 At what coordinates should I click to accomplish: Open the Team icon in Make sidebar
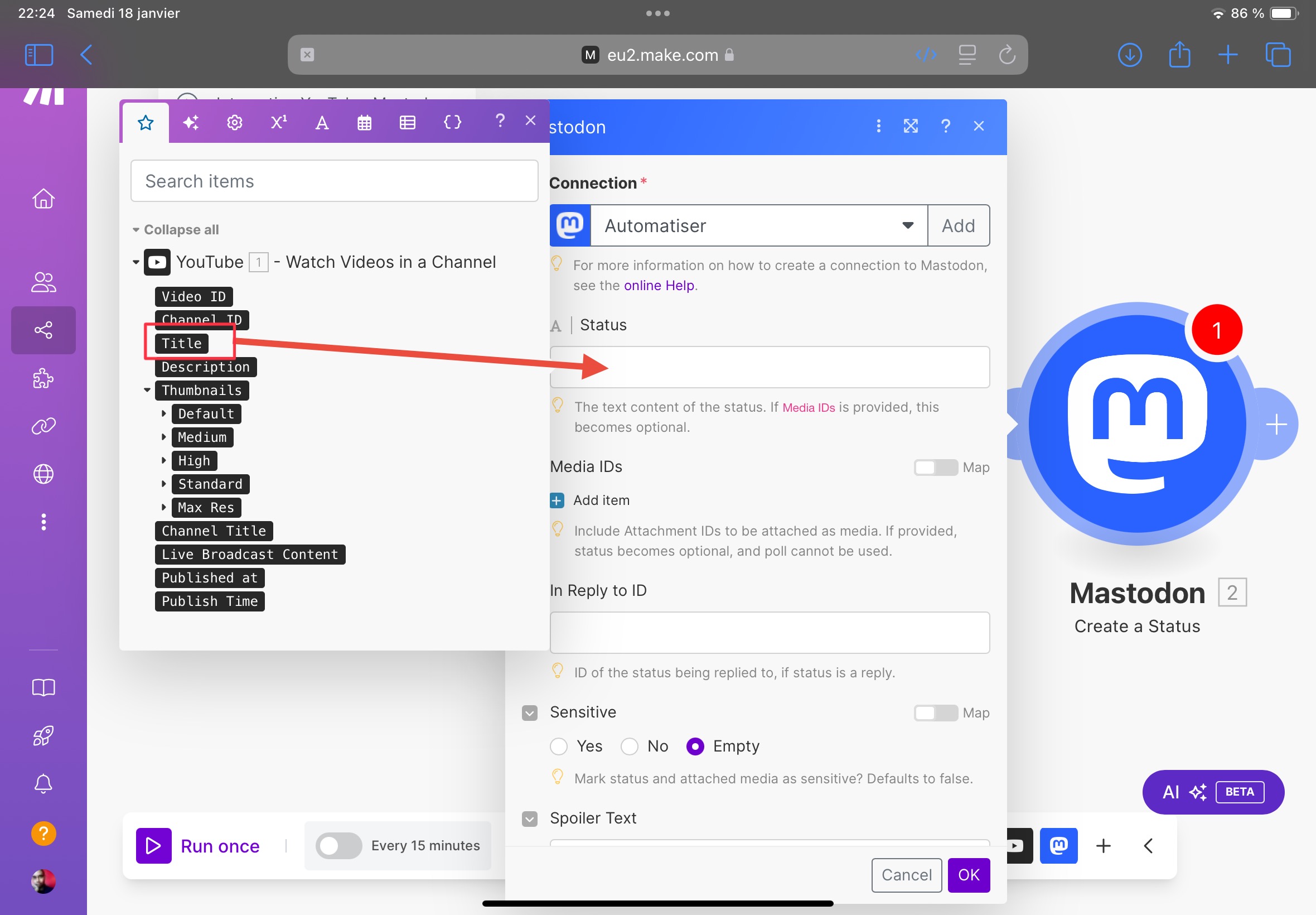(x=43, y=282)
